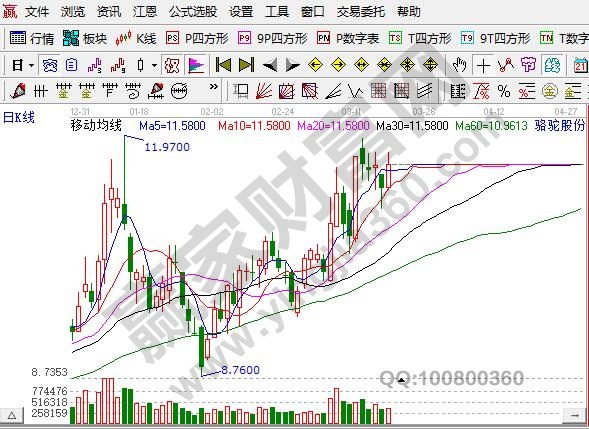Screen dimensions: 589x429
Task: Jump to last bar with olive arrow
Action: [246, 65]
